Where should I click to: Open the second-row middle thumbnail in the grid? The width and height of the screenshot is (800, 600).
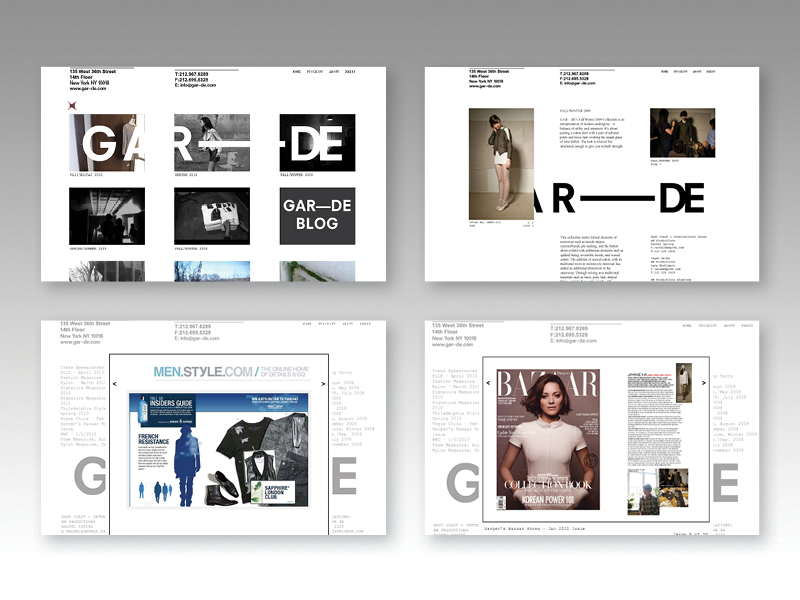[x=211, y=216]
